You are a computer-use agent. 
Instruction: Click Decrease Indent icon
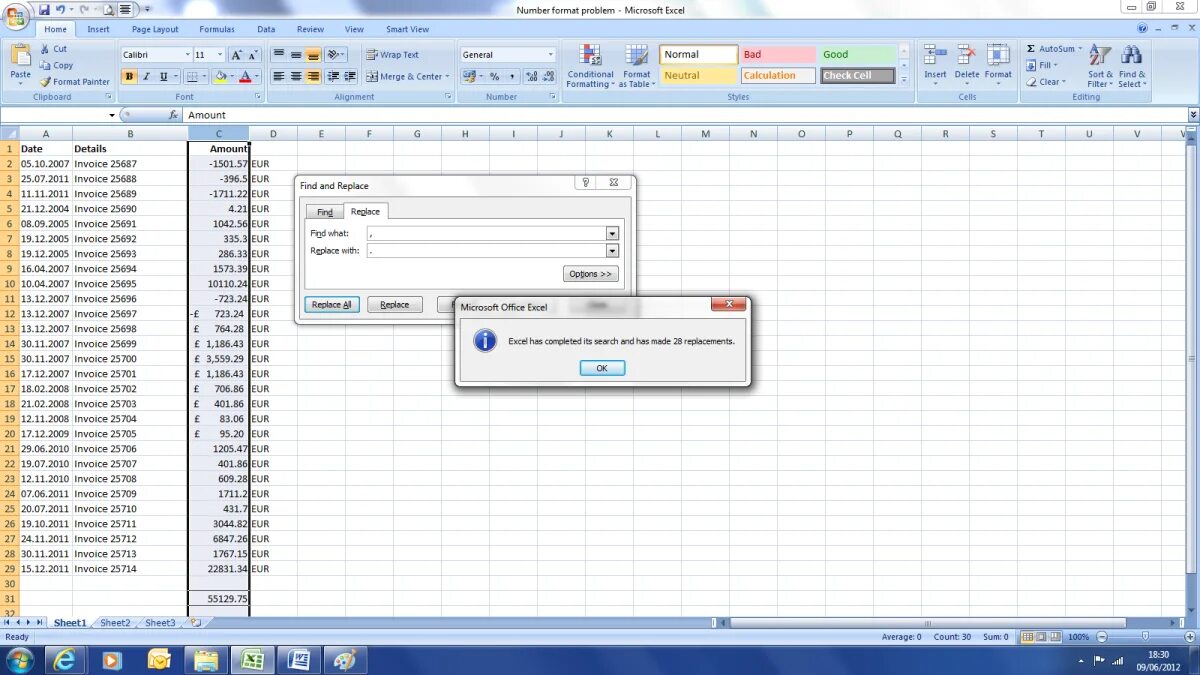333,76
